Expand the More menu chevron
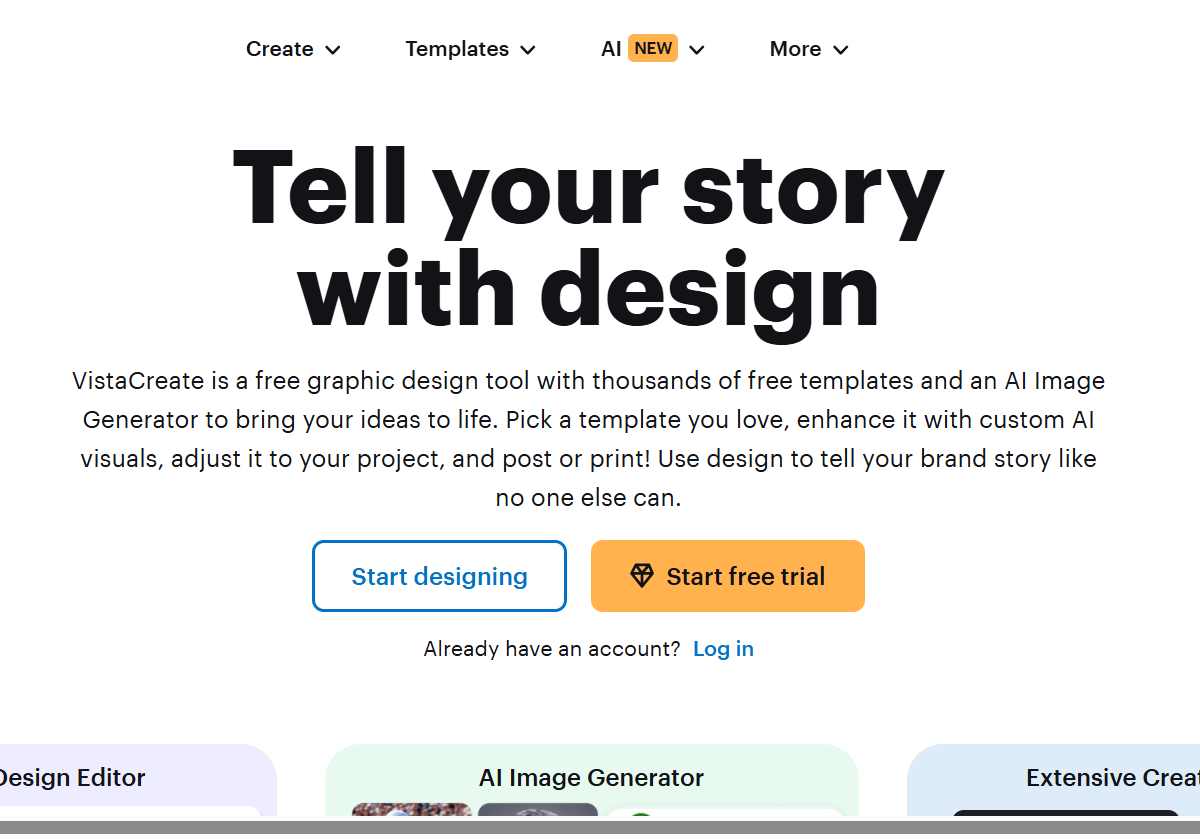 coord(840,50)
